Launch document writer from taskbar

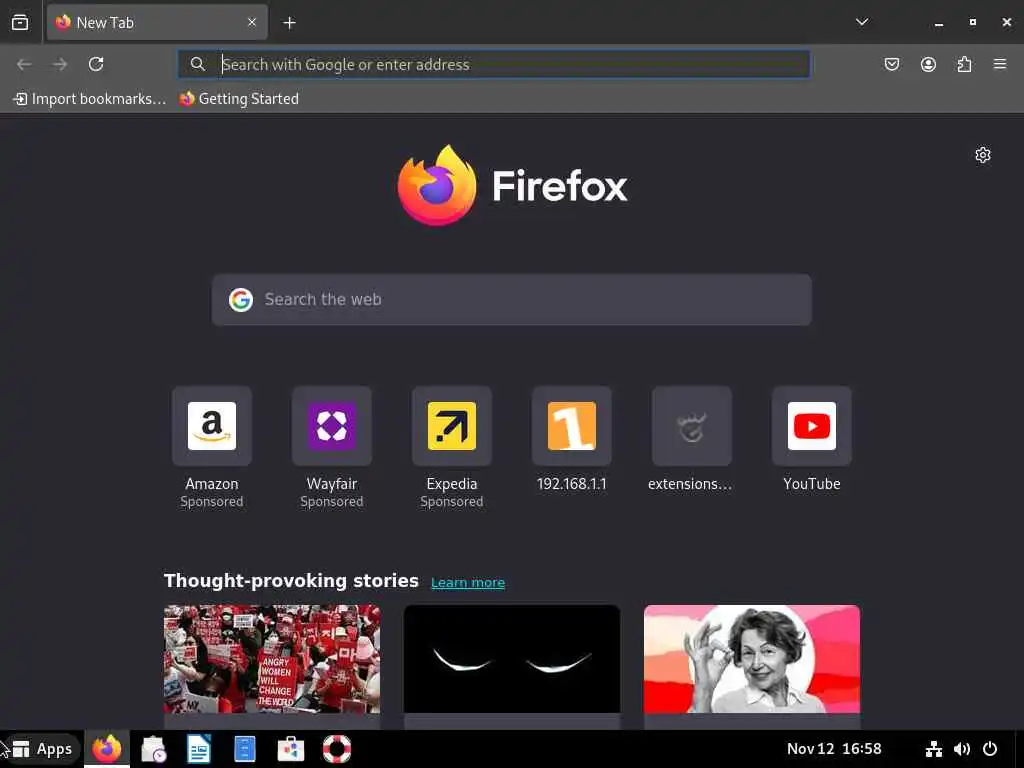(199, 749)
